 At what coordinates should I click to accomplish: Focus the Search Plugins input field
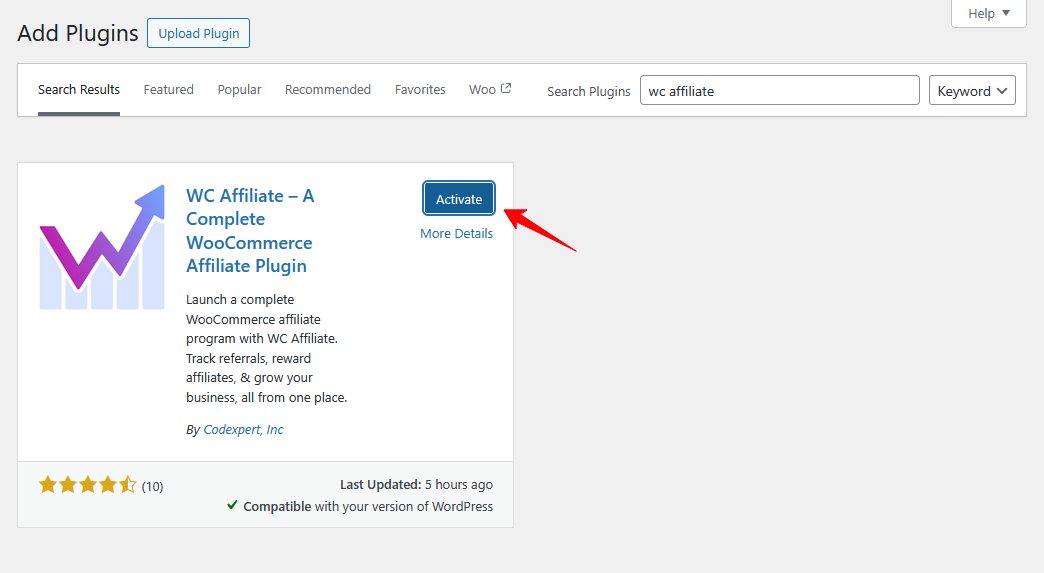click(x=780, y=91)
